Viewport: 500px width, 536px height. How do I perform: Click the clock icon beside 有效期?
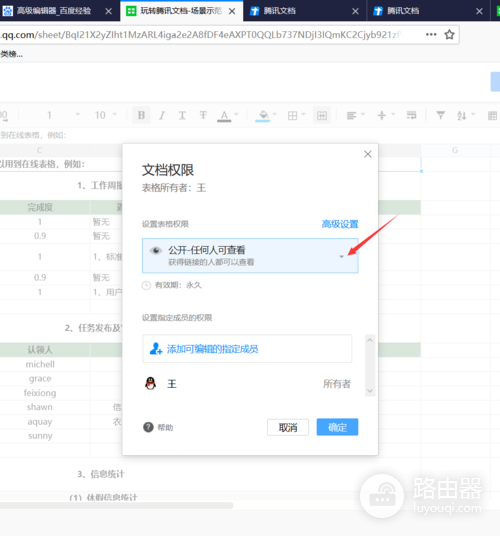(x=146, y=285)
